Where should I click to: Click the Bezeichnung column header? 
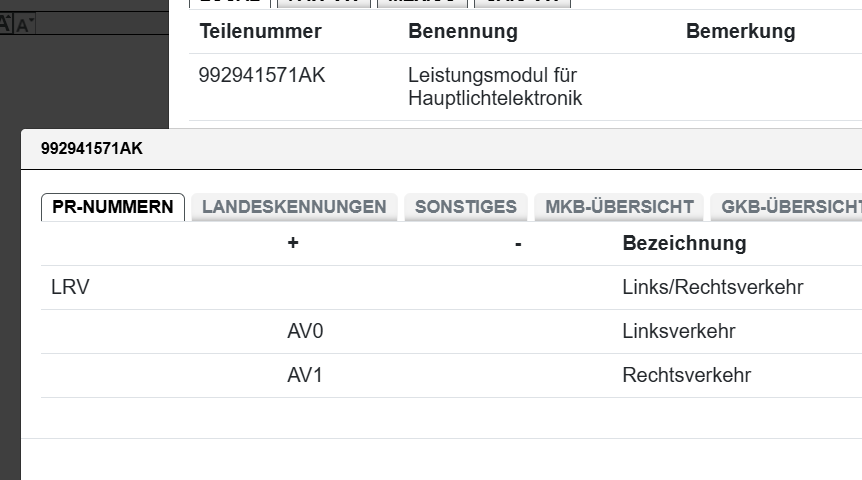pos(684,243)
